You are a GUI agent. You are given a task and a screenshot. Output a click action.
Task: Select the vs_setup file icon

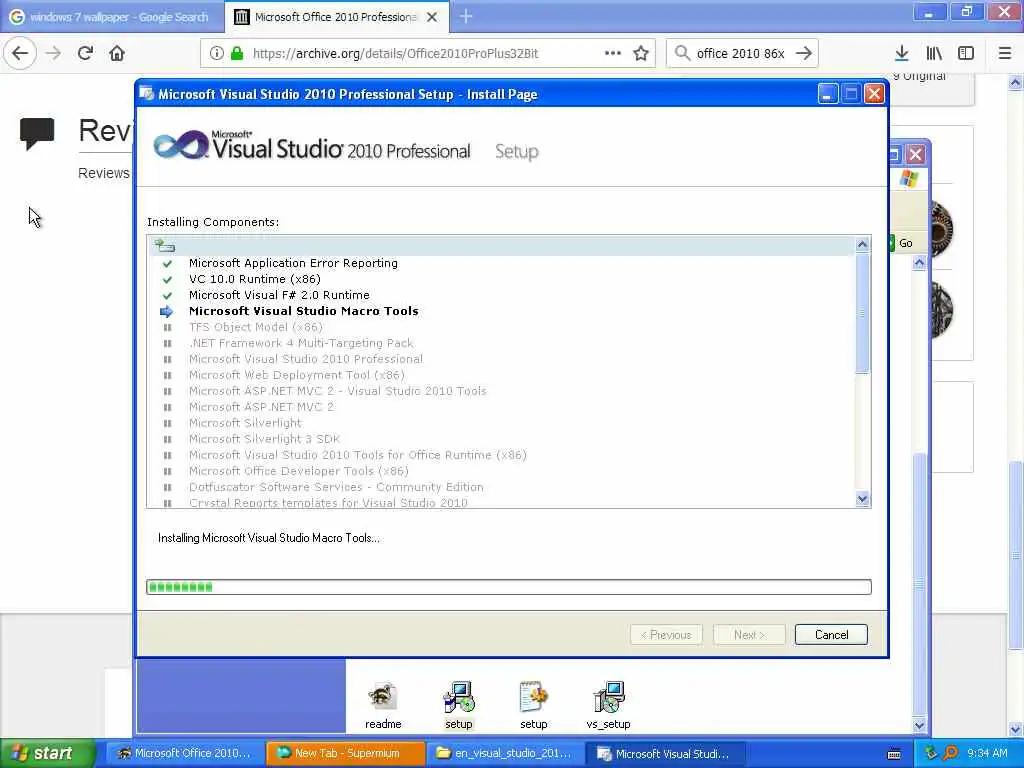(x=608, y=706)
